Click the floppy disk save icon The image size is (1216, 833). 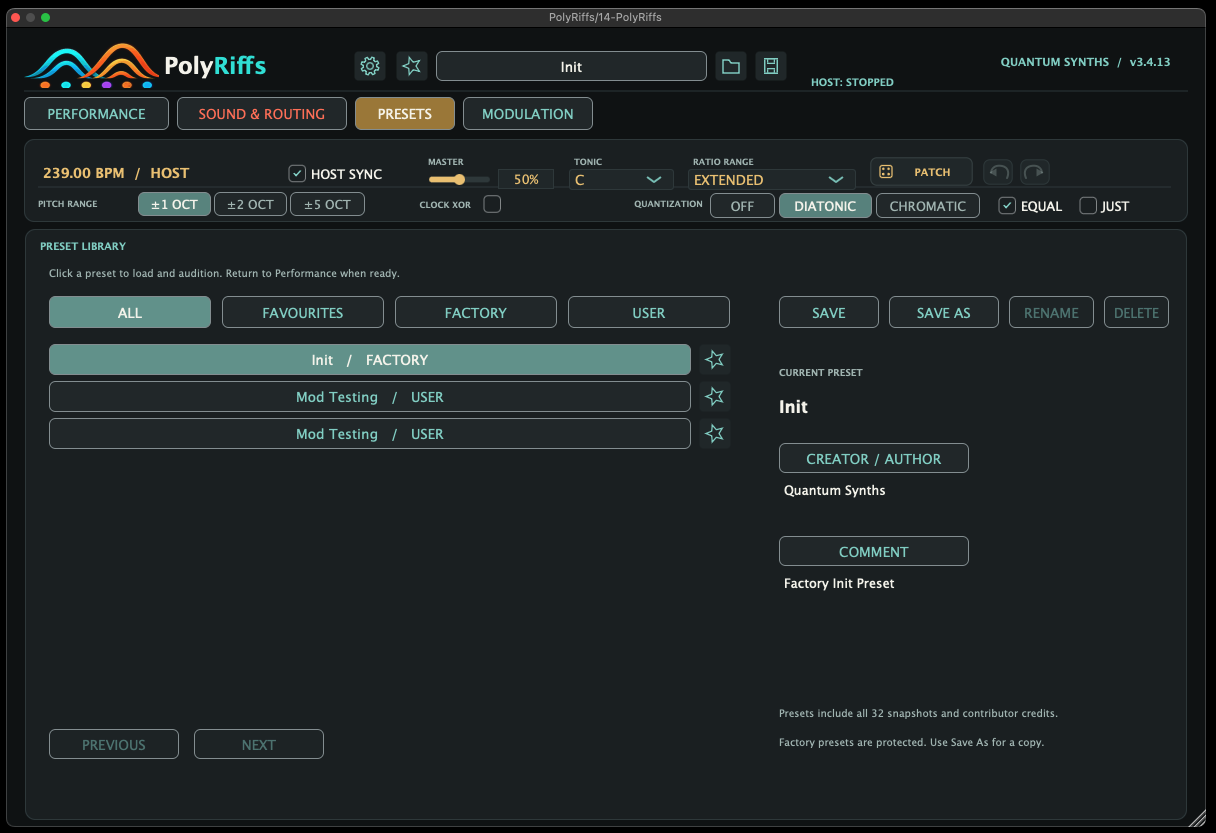771,67
